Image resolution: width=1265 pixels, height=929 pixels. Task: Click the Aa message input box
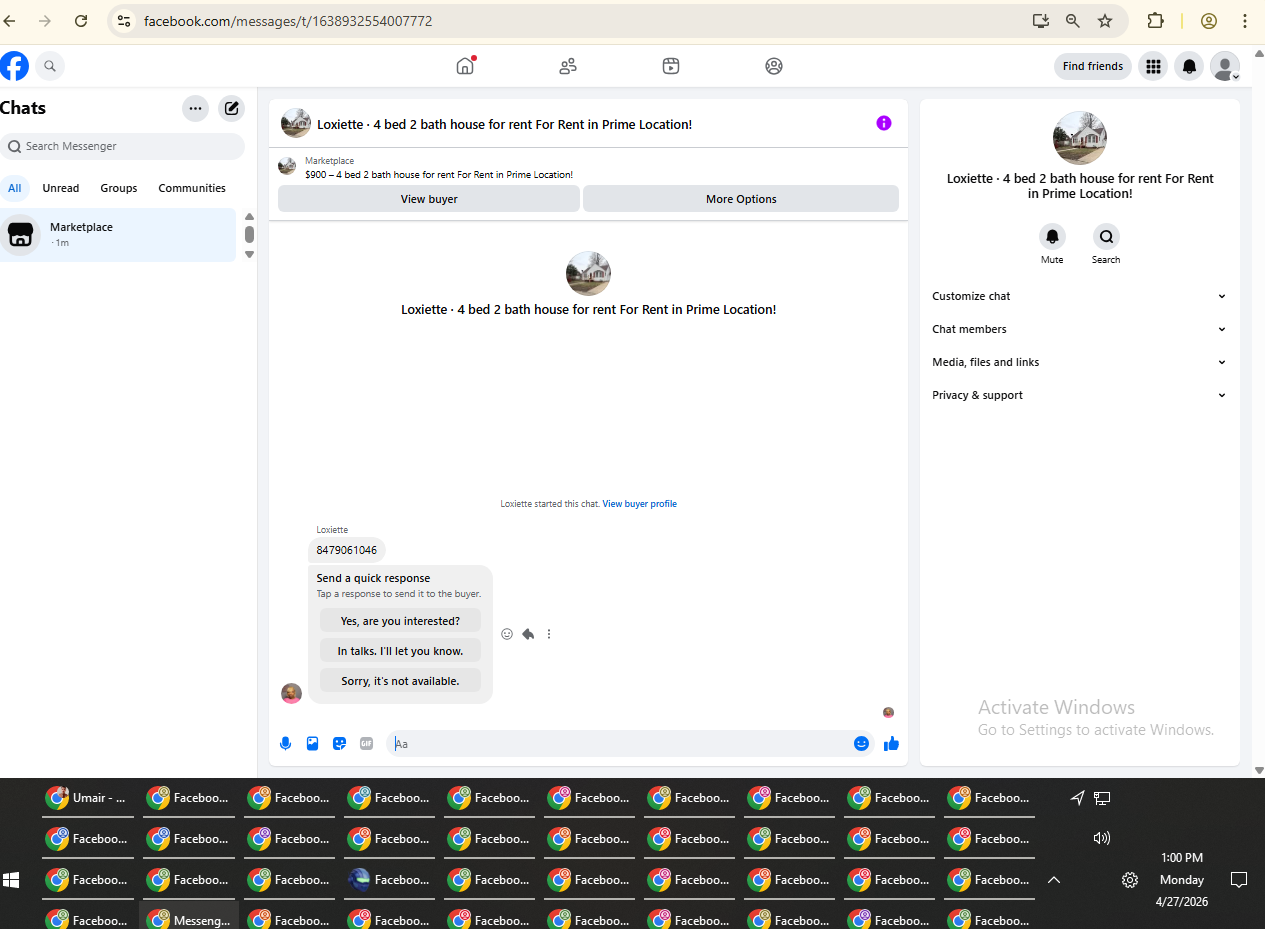tap(620, 743)
